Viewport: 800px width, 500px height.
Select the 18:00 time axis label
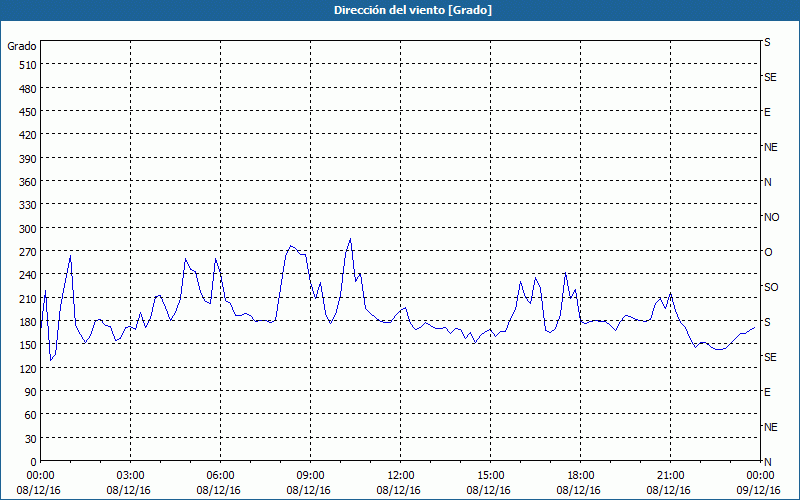[581, 476]
